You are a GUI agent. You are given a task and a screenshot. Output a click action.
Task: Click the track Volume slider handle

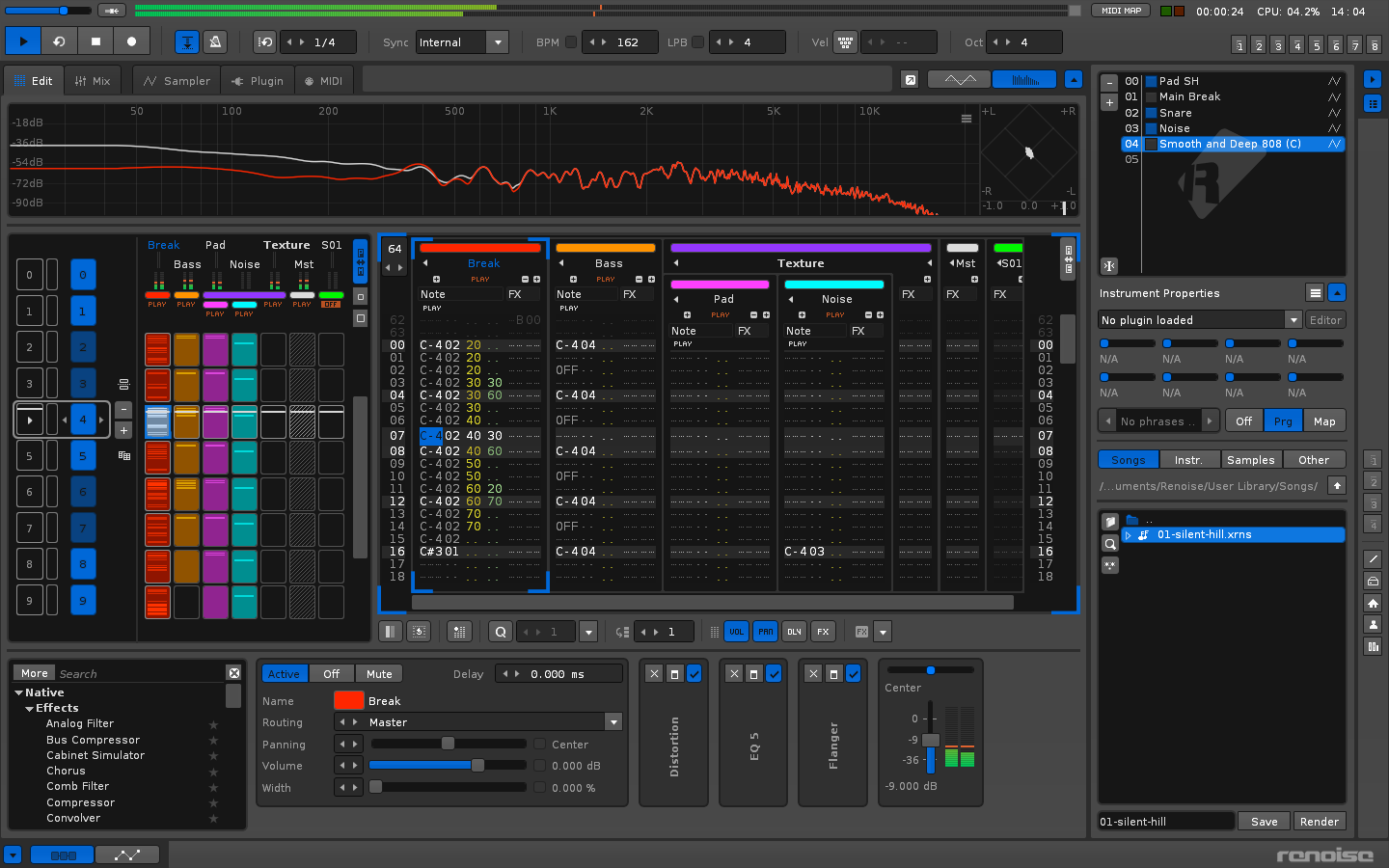[477, 766]
